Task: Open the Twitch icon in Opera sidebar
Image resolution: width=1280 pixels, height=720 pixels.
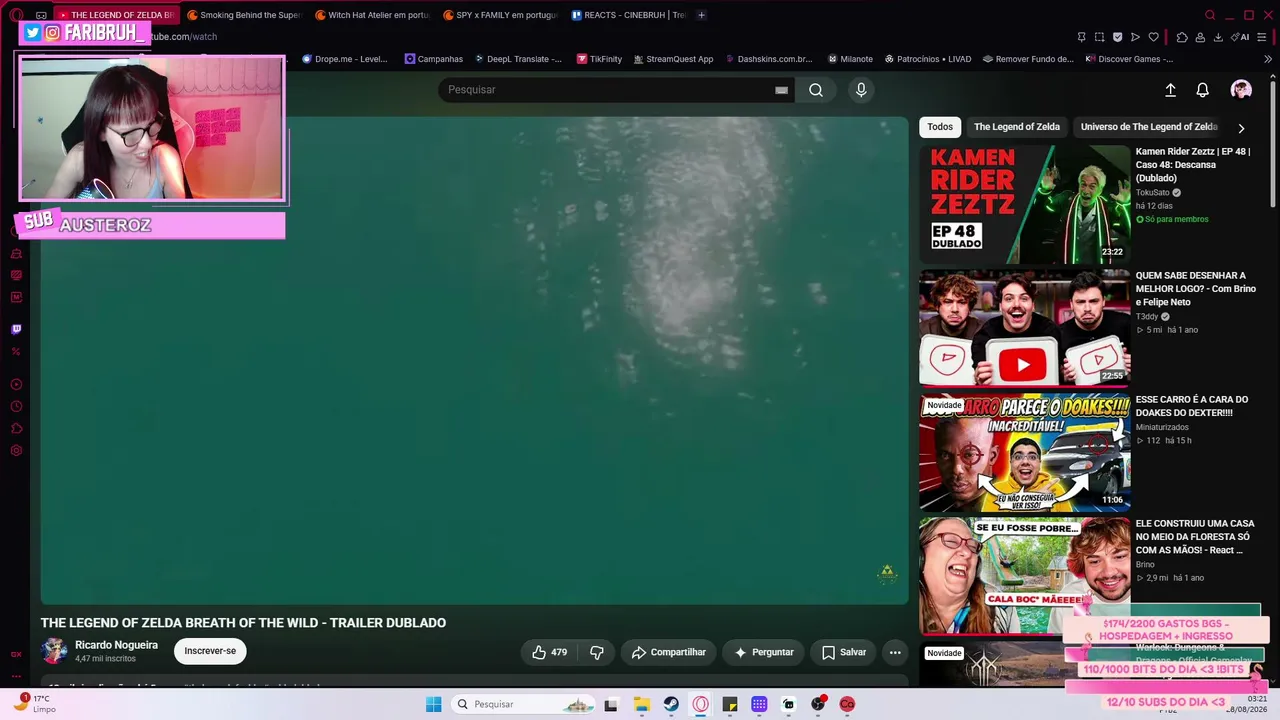Action: 16,329
